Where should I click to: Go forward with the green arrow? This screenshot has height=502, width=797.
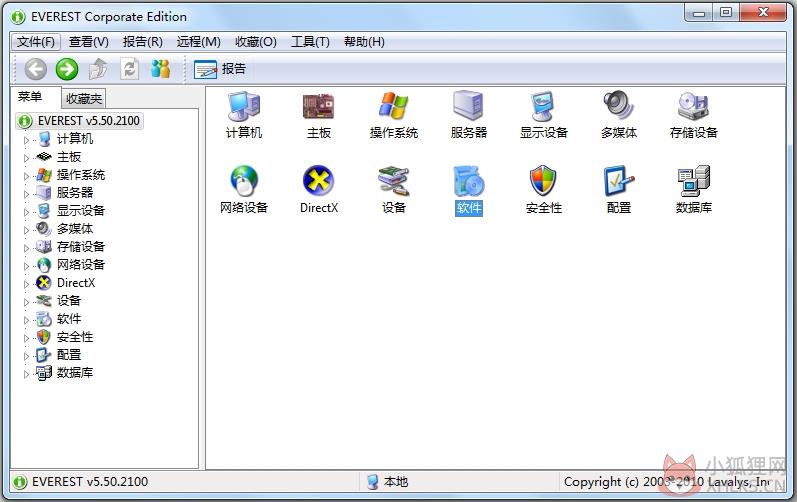pos(67,69)
